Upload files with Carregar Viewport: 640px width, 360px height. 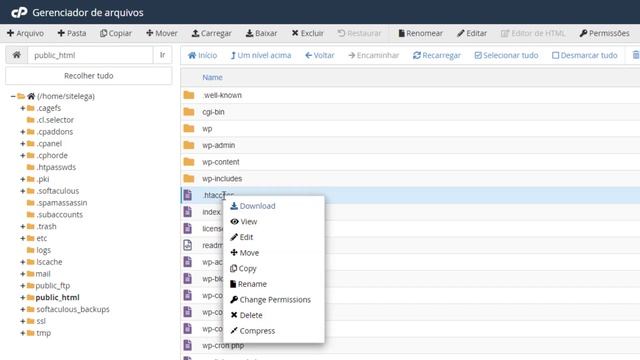[x=211, y=33]
